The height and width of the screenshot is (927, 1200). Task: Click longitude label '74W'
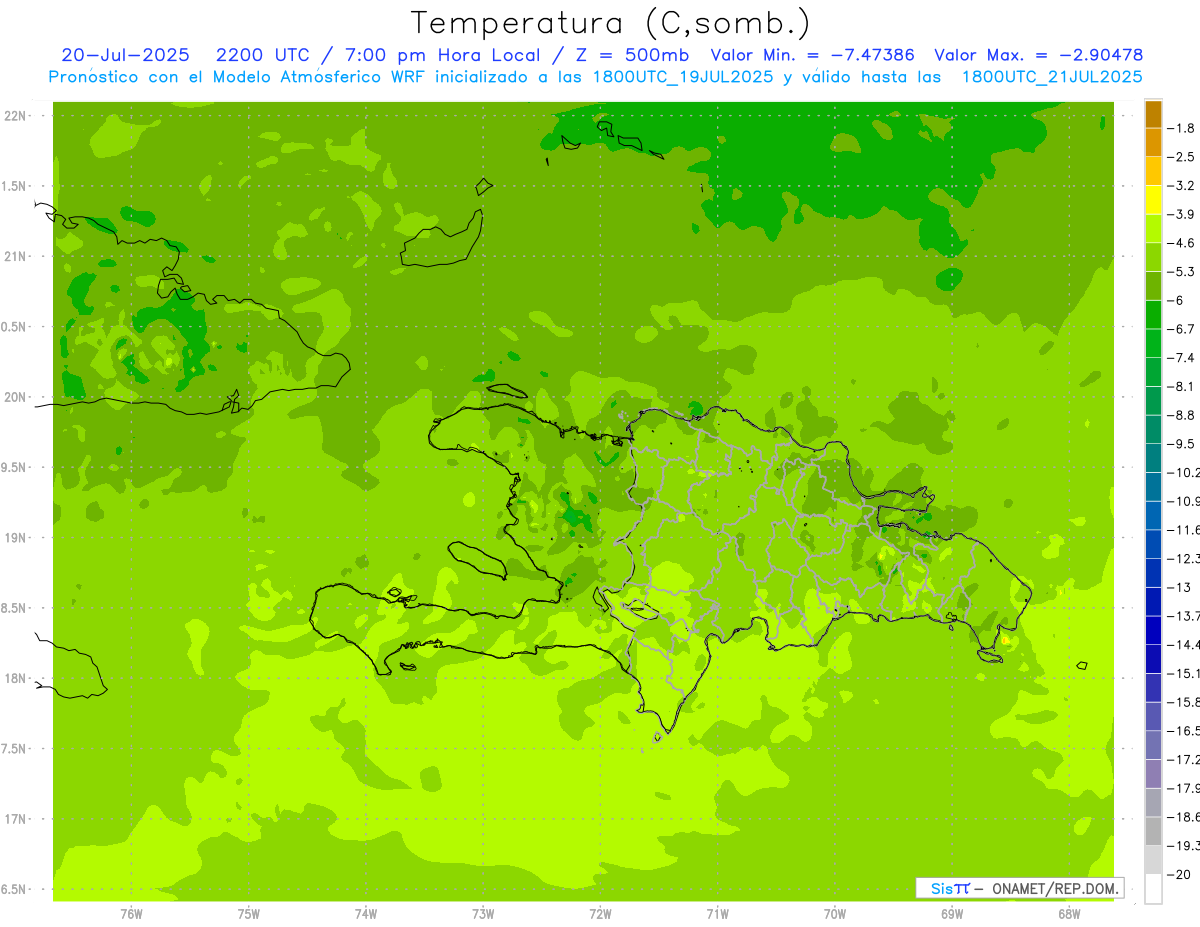[x=366, y=914]
